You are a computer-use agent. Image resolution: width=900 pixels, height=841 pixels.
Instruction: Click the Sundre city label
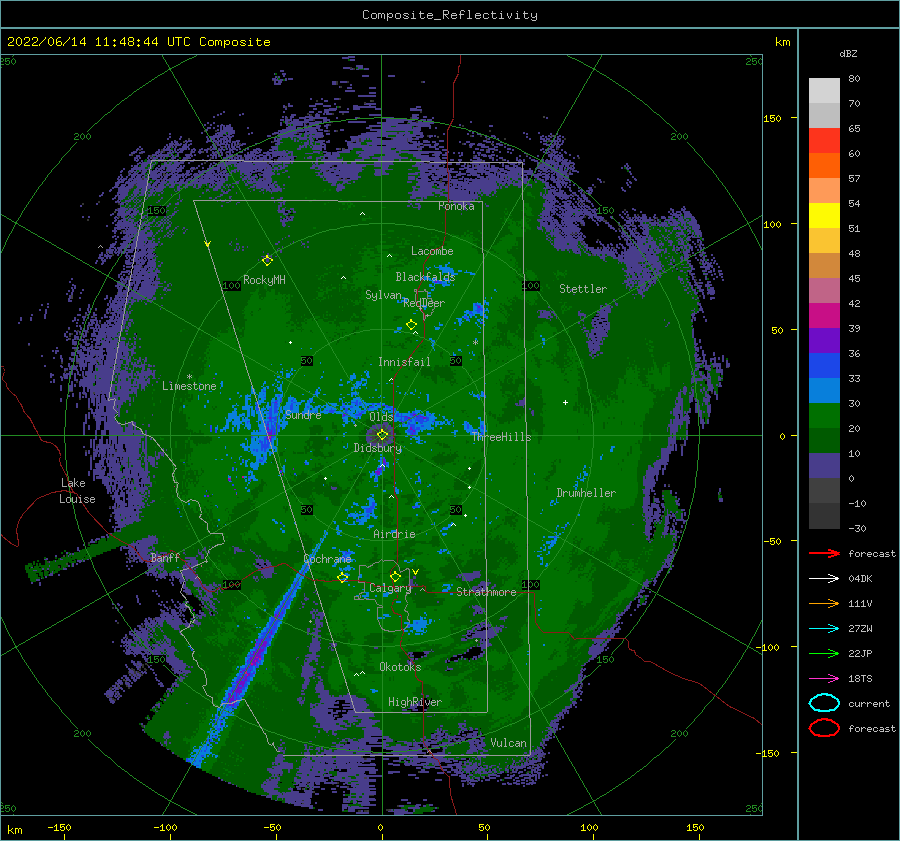click(303, 414)
